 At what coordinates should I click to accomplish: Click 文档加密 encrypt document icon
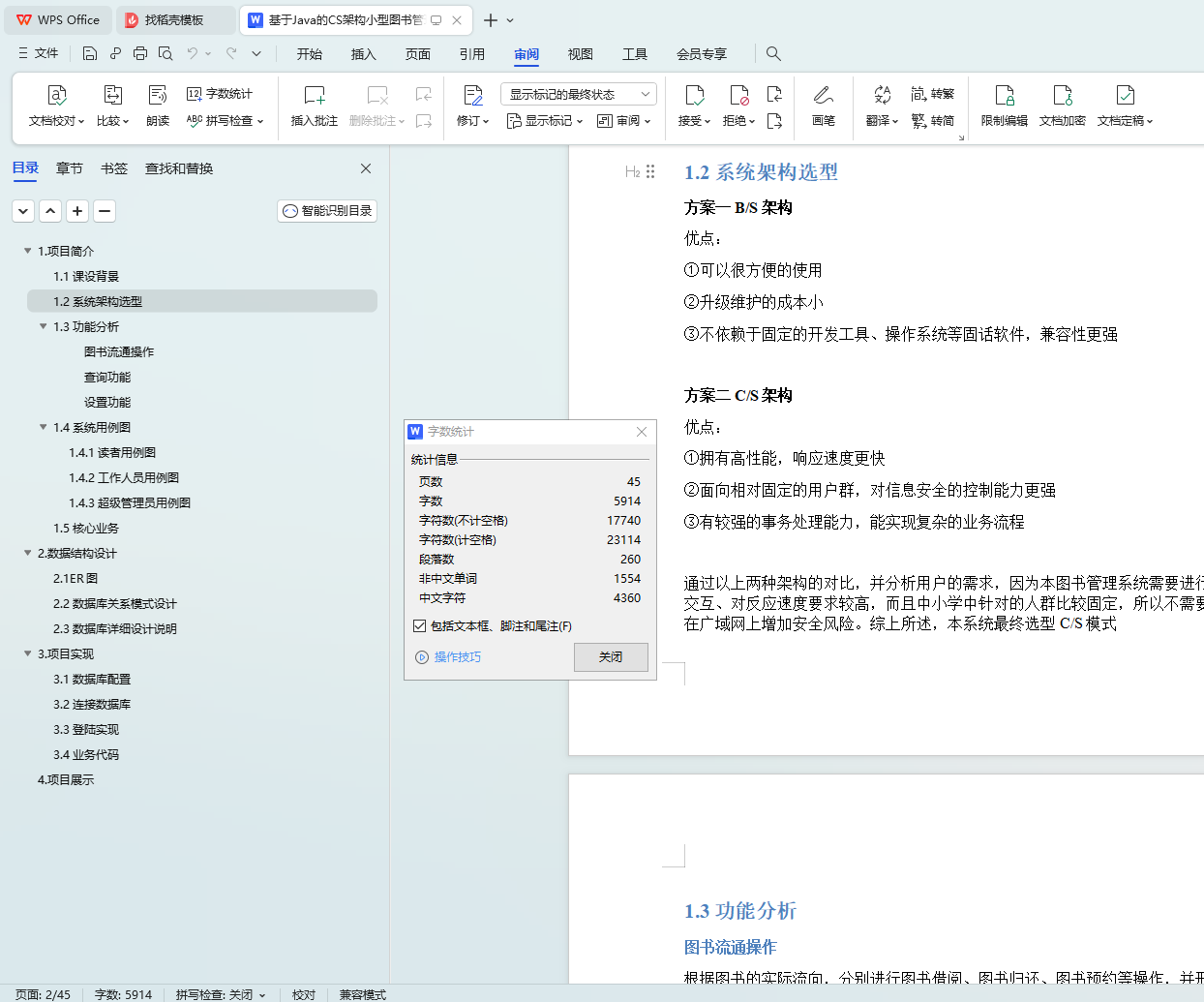(x=1063, y=106)
